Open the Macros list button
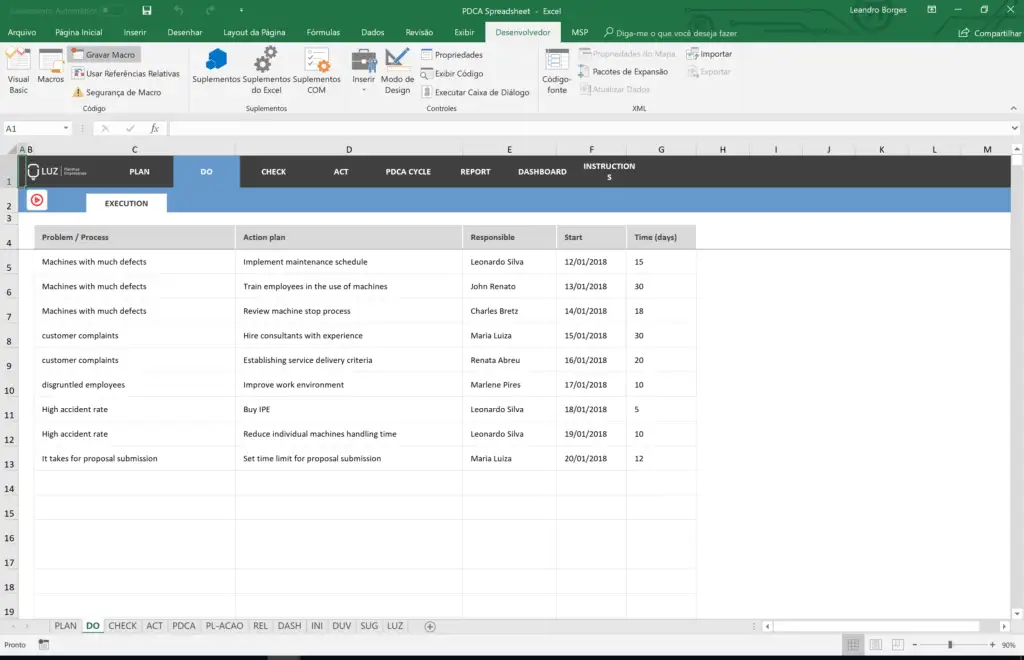 (x=50, y=66)
